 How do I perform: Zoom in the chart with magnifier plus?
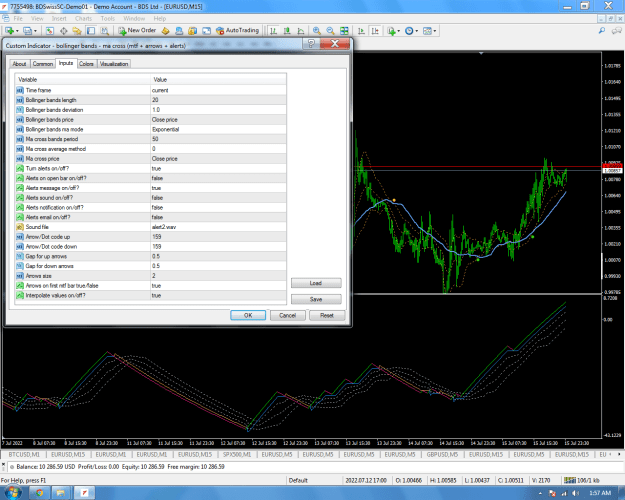(x=316, y=31)
